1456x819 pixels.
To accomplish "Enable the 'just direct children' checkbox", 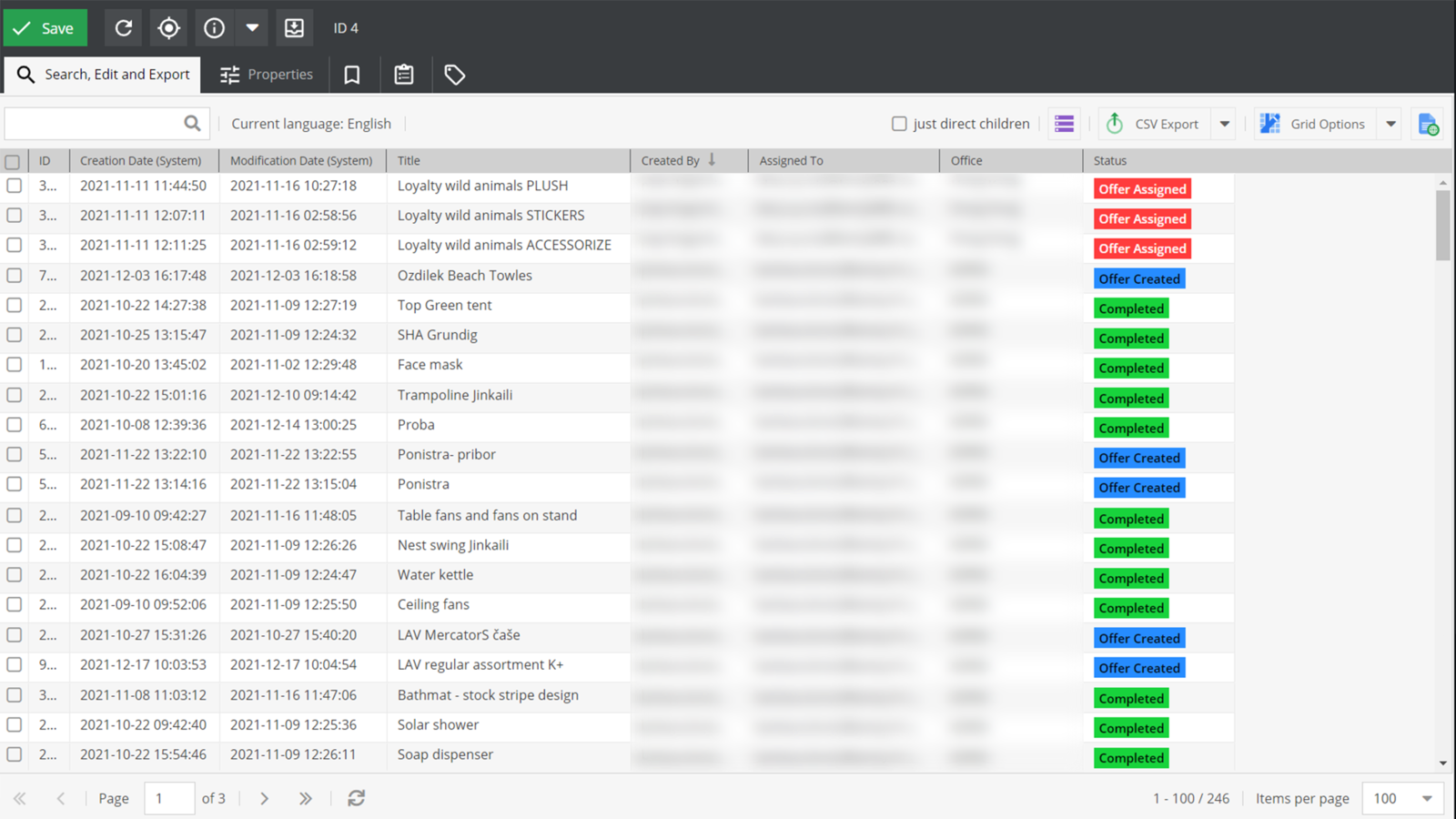I will (x=899, y=124).
